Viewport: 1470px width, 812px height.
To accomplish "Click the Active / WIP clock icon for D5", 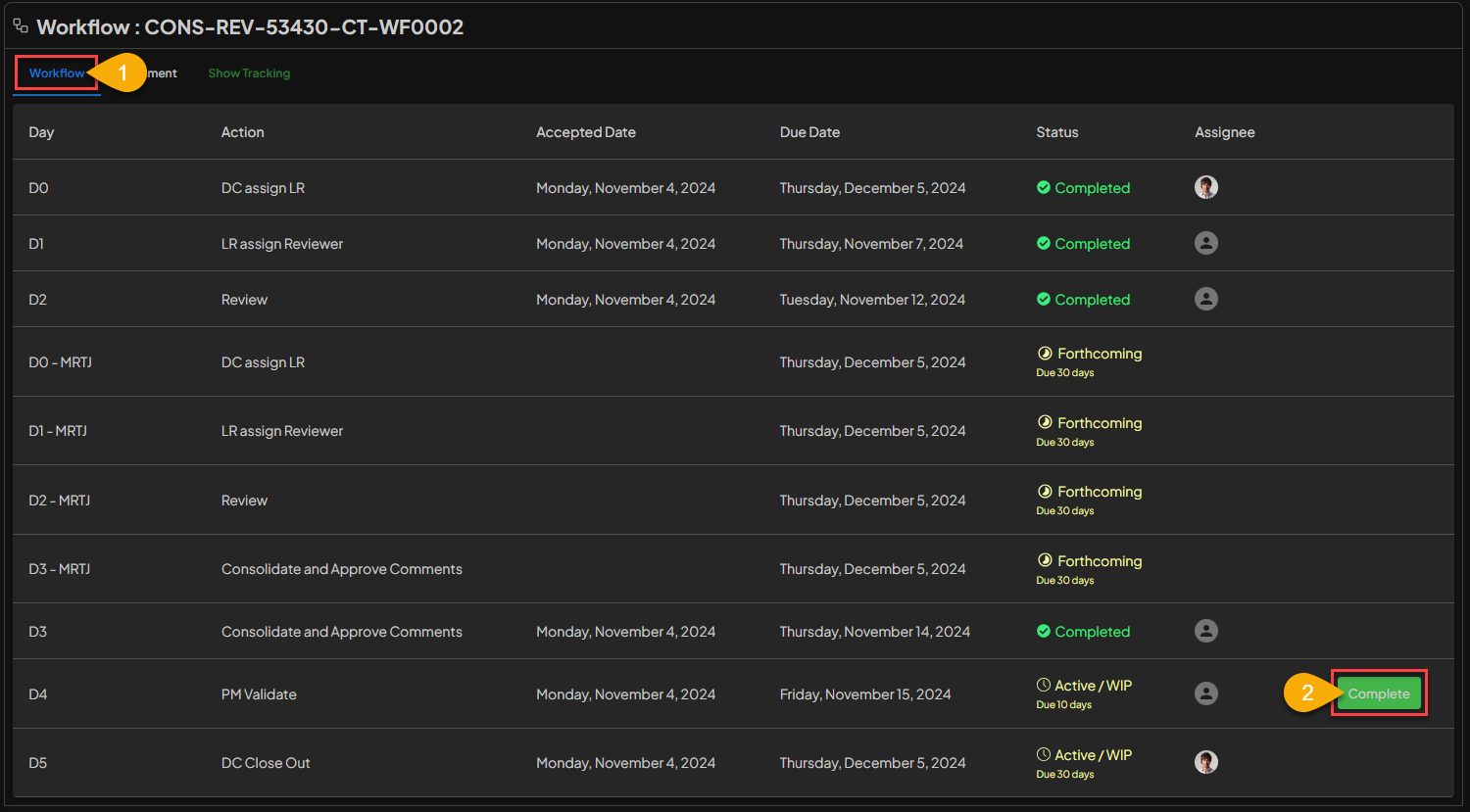I will 1044,755.
